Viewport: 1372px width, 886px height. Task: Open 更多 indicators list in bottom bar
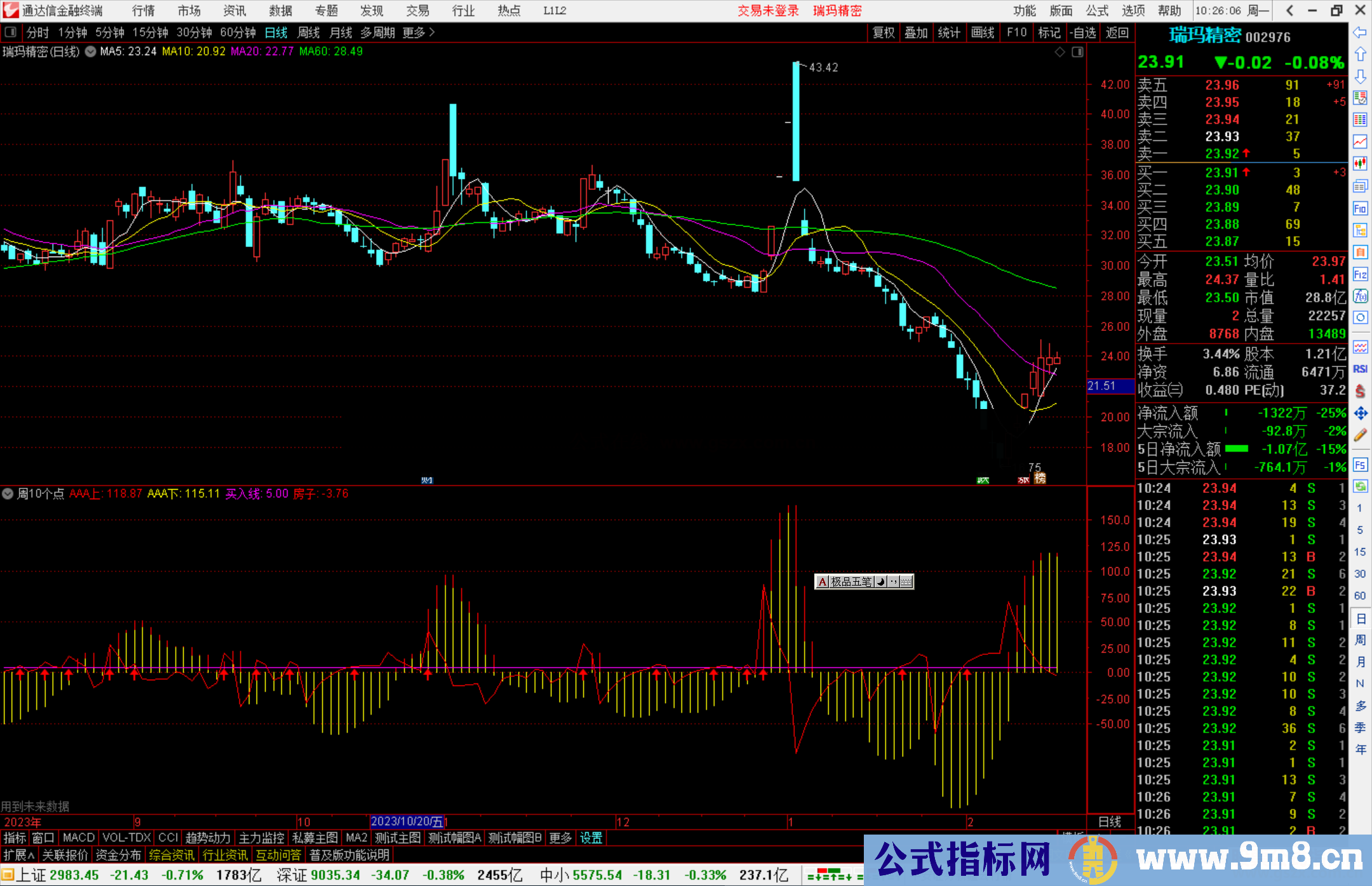[560, 838]
